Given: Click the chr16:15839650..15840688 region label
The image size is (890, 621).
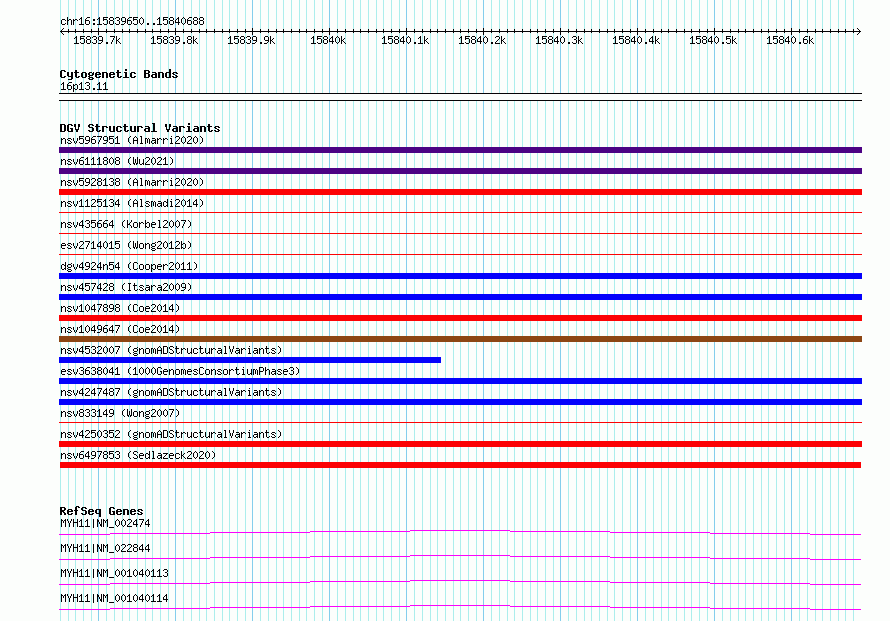Looking at the screenshot, I should click(x=132, y=22).
